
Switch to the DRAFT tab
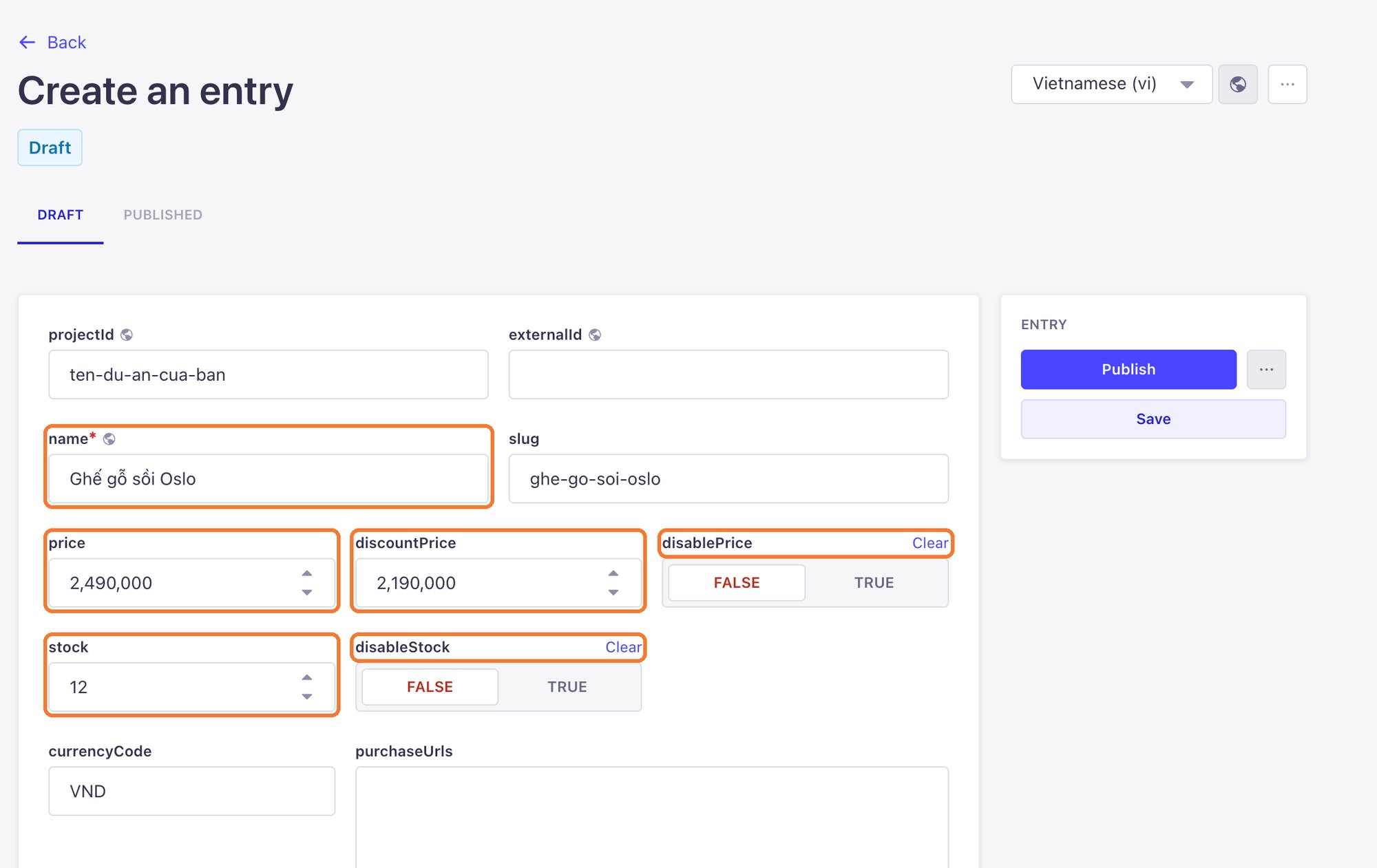coord(61,215)
